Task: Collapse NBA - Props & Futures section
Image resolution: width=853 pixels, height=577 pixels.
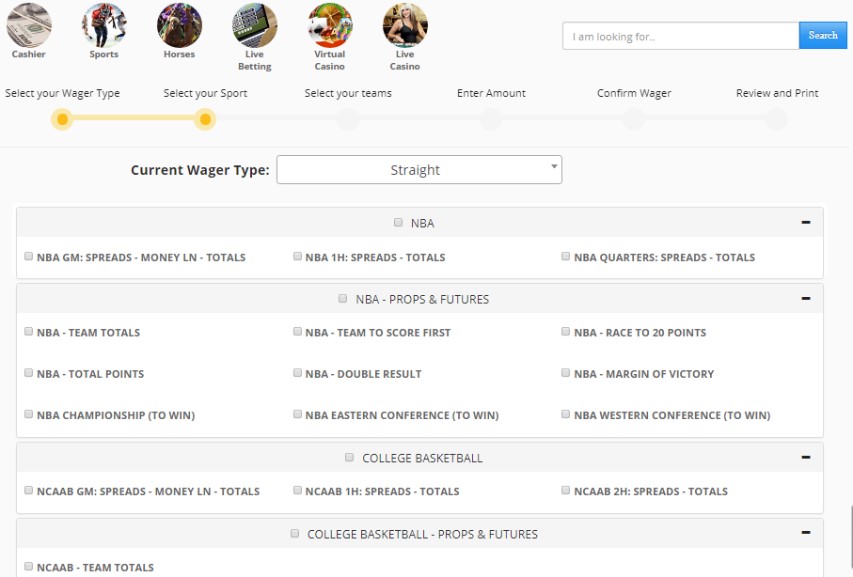Action: coord(805,298)
